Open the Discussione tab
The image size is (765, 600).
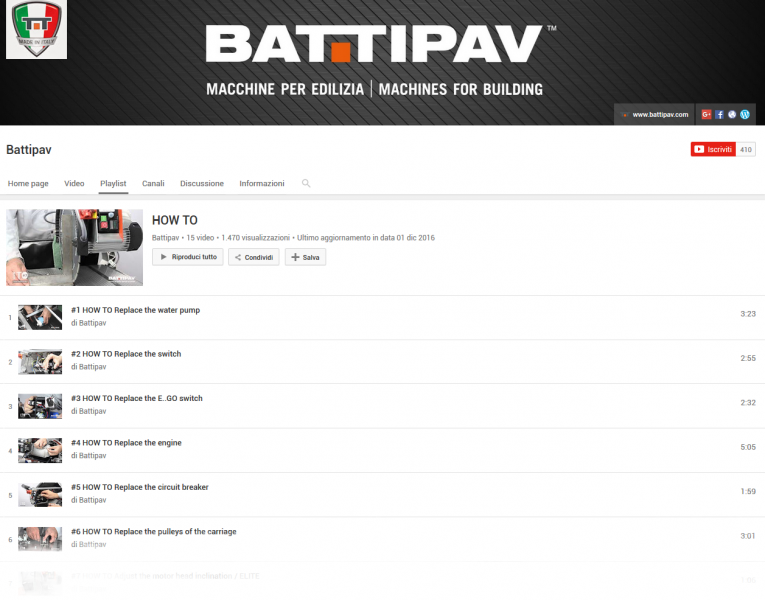pos(202,183)
